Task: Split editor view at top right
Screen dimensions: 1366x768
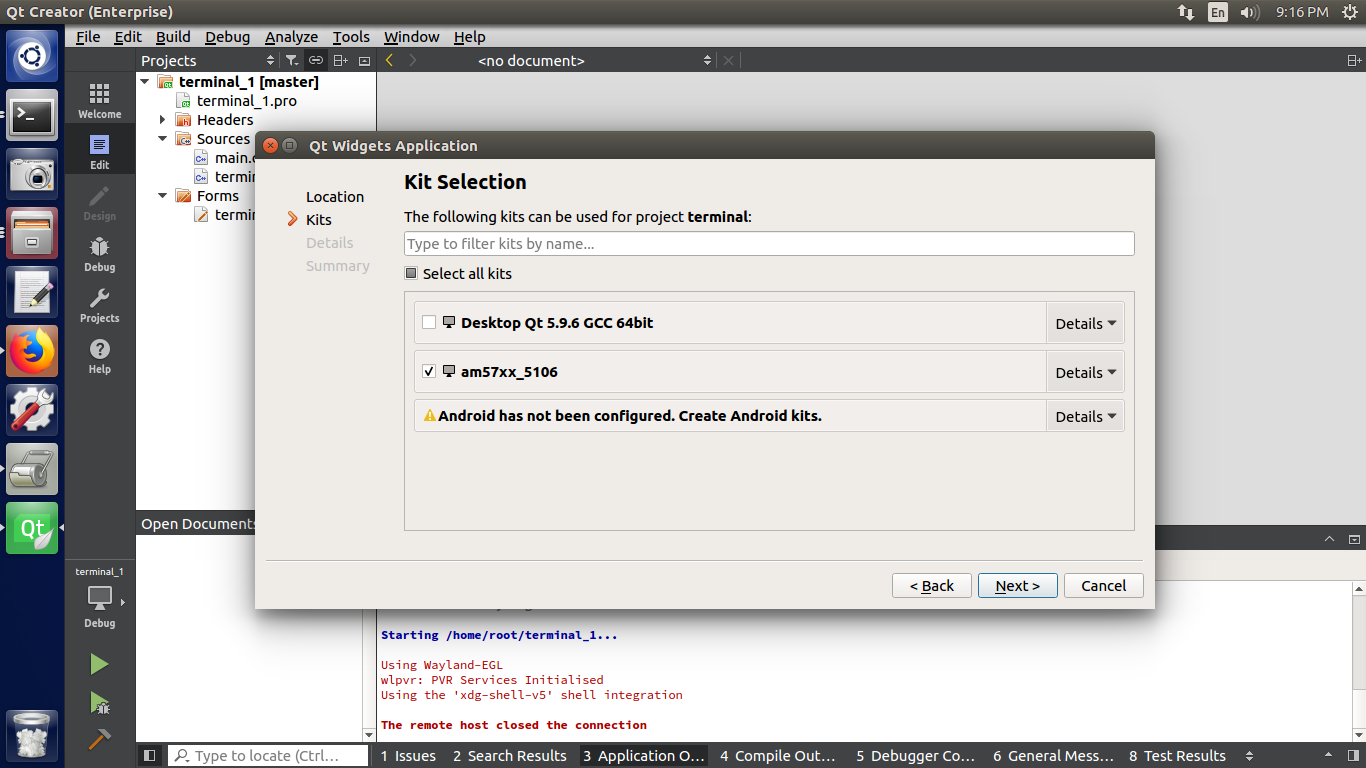Action: pos(1354,61)
